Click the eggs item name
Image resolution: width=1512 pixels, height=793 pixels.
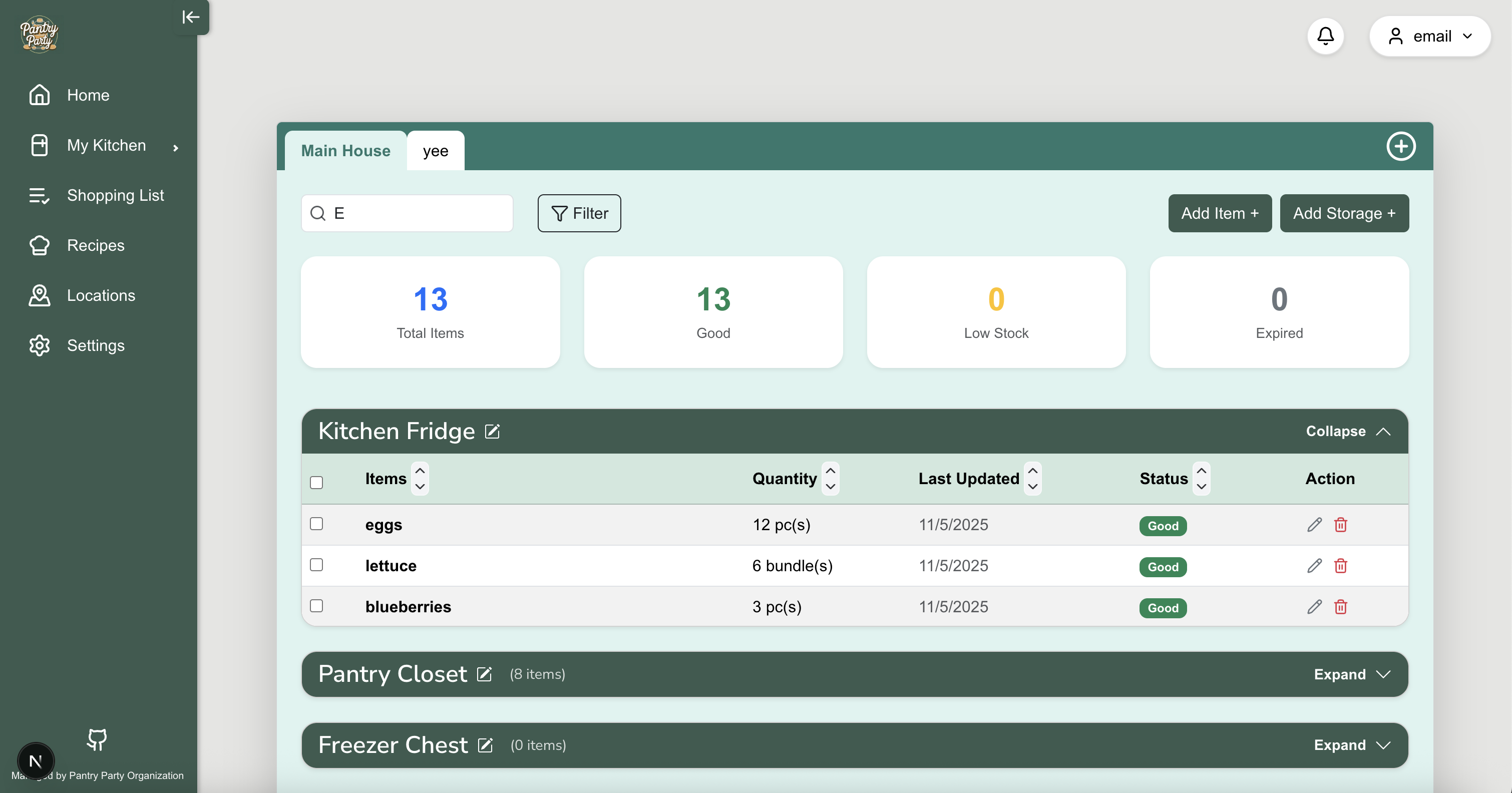coord(384,525)
